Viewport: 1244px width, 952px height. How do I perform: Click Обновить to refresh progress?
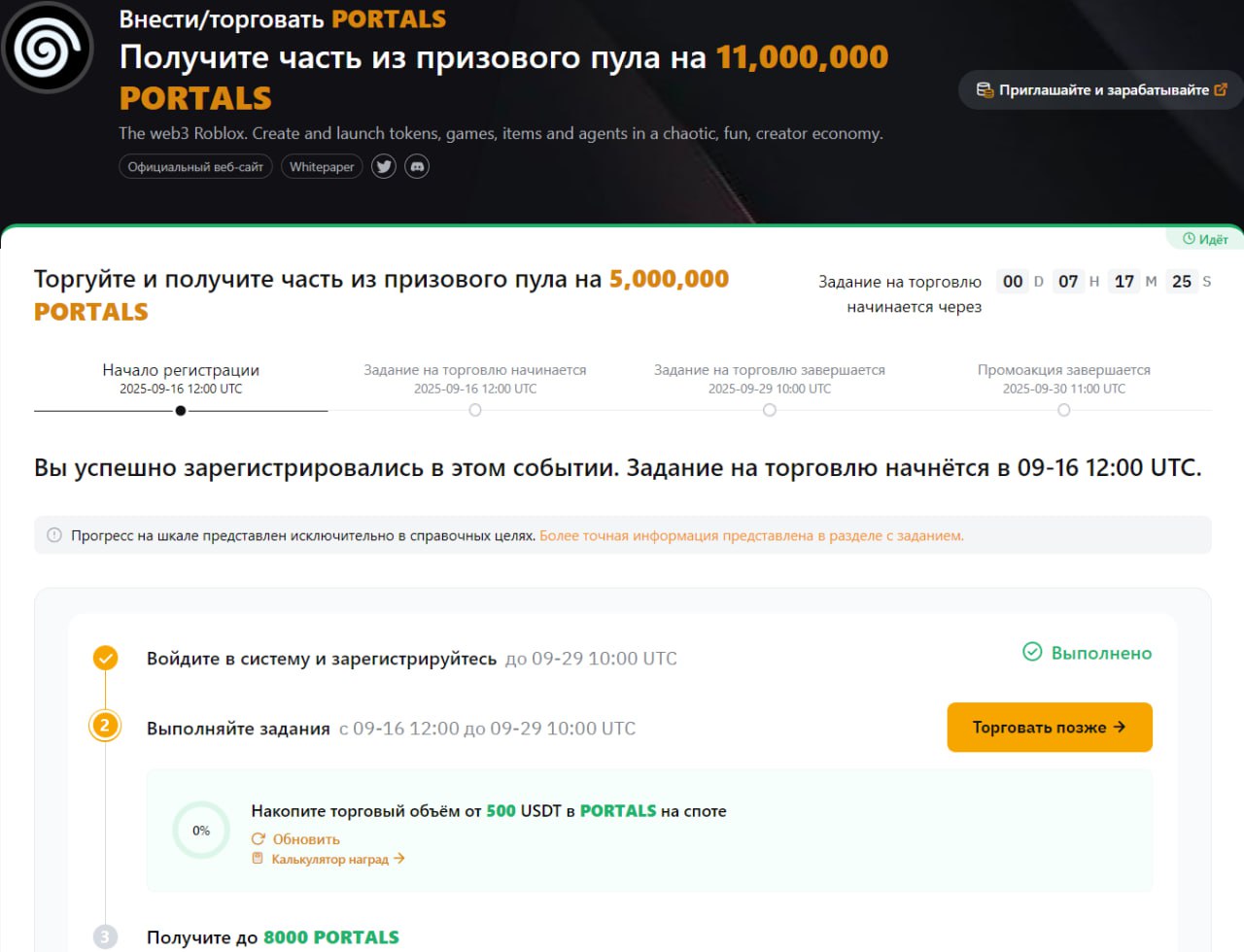coord(306,839)
